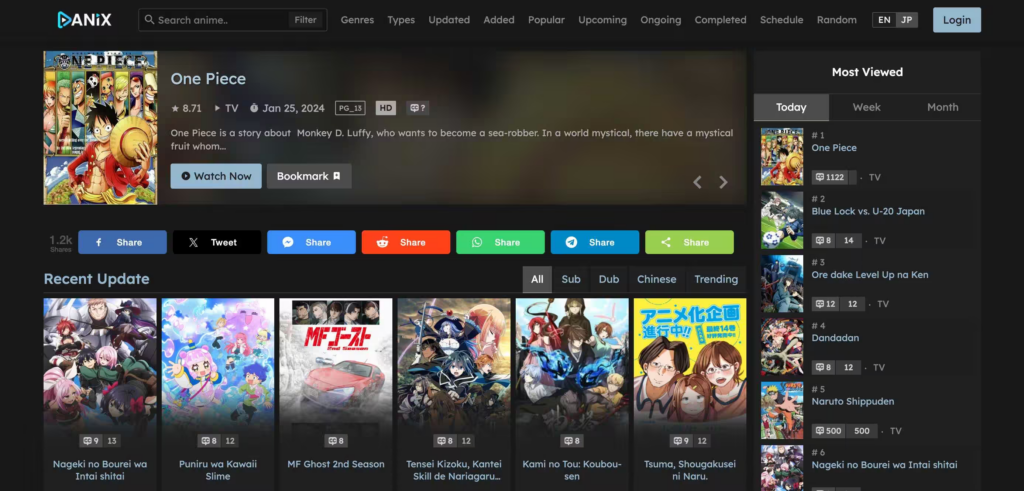Image resolution: width=1024 pixels, height=491 pixels.
Task: Click Recent Update heading
Action: (x=97, y=279)
